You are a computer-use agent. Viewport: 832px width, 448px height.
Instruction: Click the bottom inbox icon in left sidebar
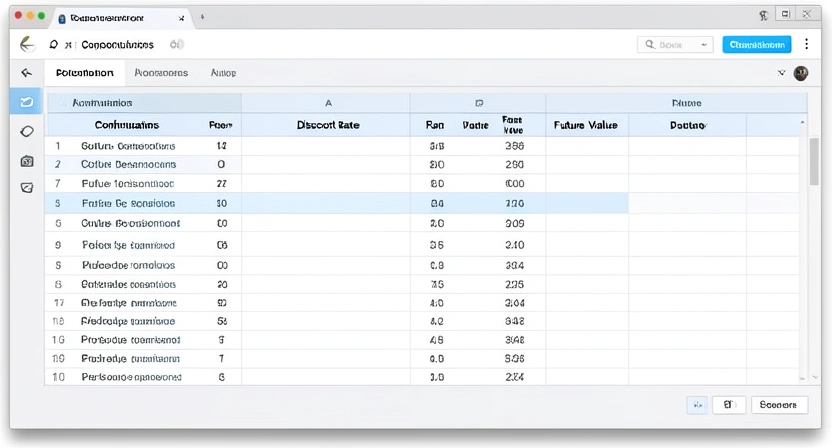coord(27,187)
